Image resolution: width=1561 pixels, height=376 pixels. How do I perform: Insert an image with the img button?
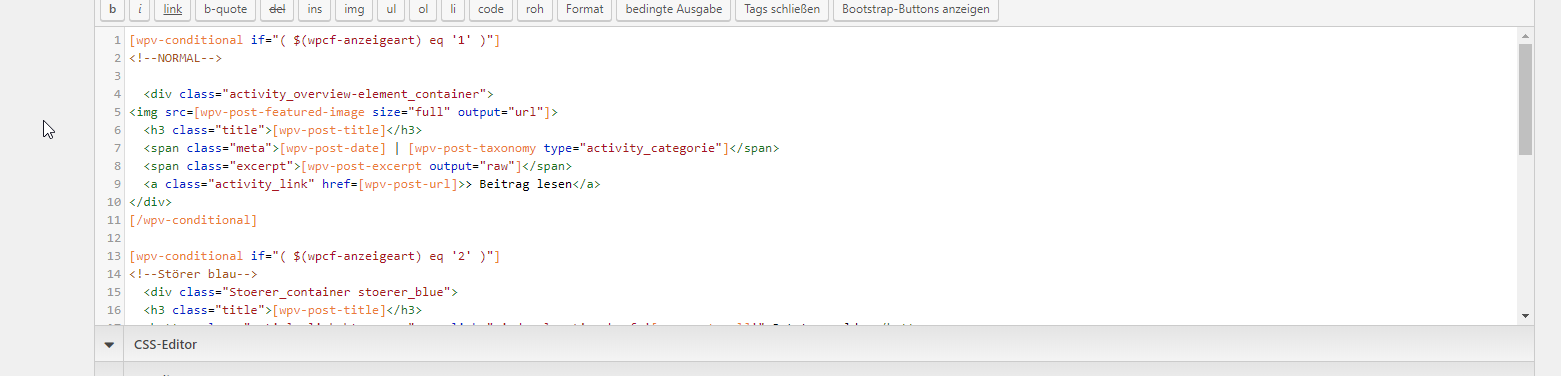(x=354, y=10)
